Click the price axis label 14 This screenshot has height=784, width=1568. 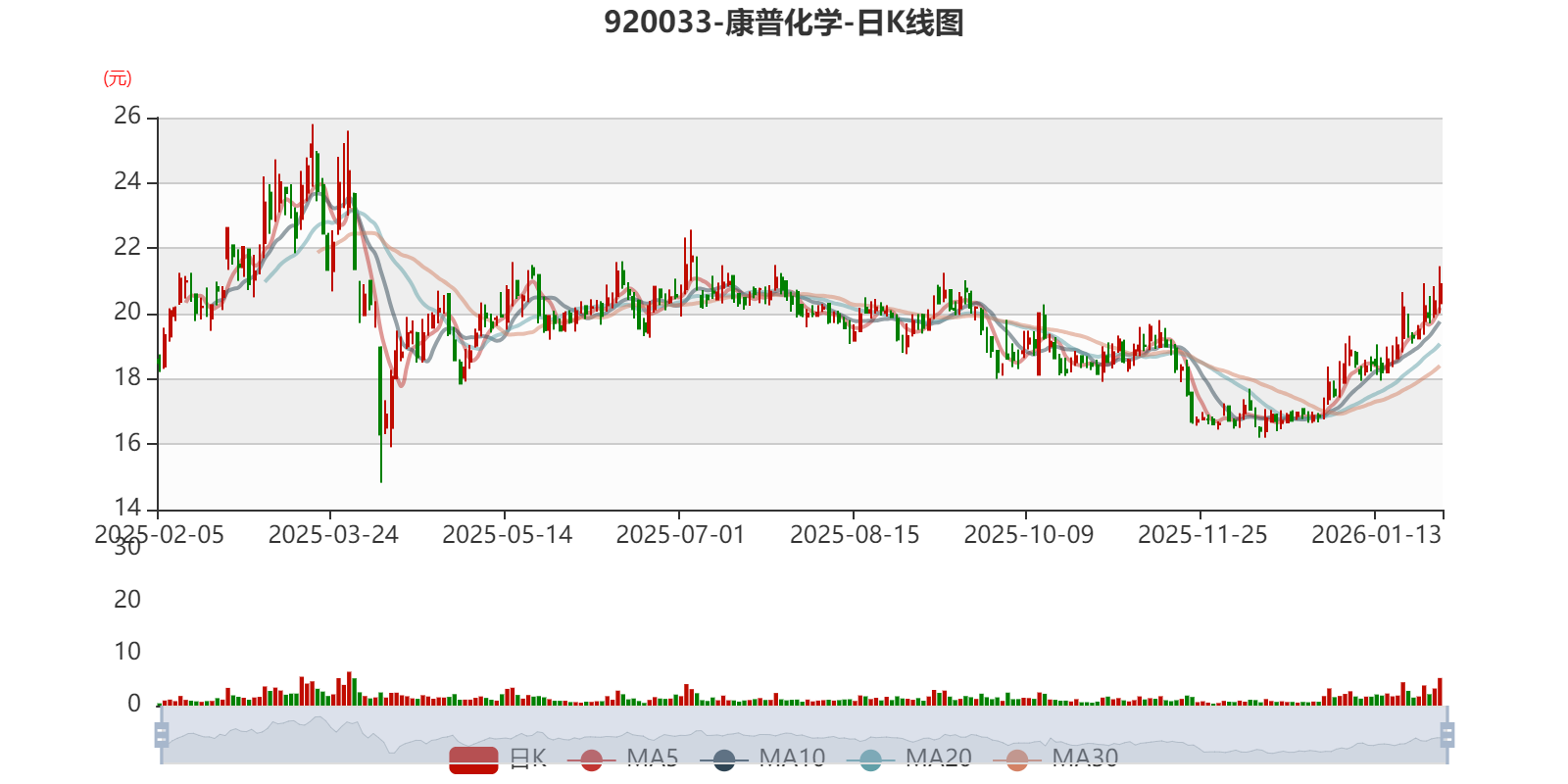[x=127, y=508]
